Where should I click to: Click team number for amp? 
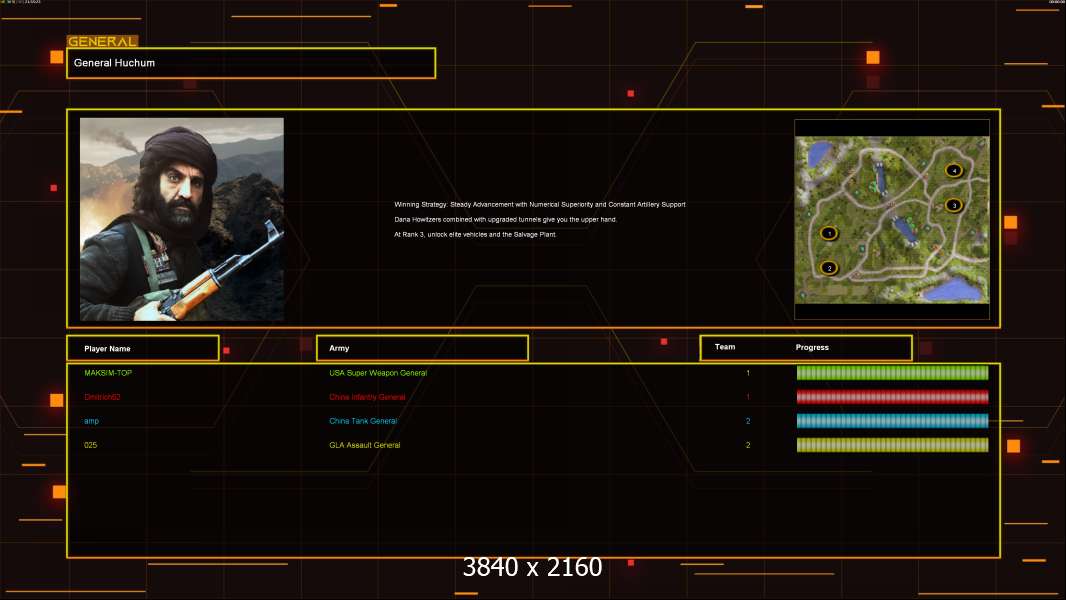point(748,421)
